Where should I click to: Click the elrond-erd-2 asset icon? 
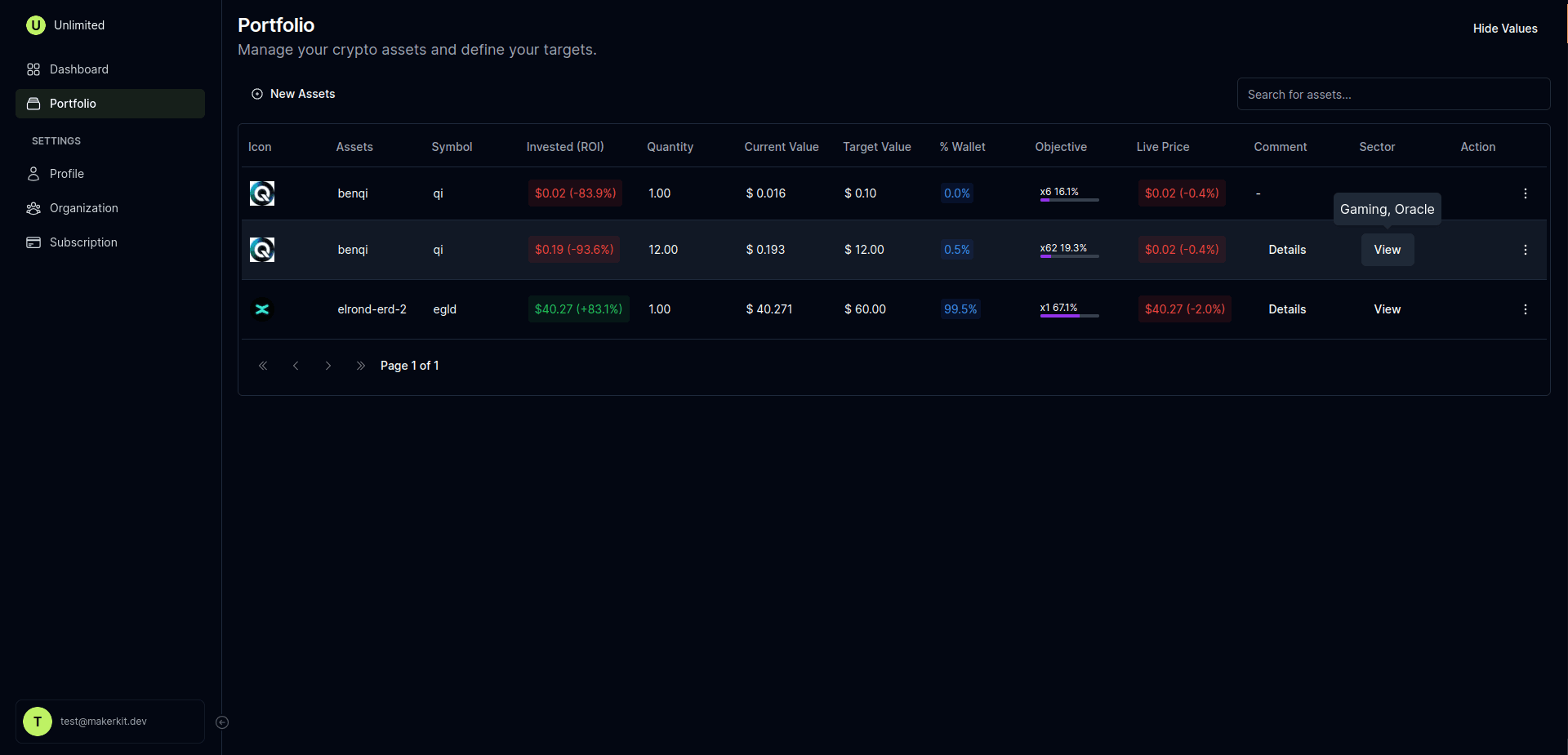(x=262, y=309)
